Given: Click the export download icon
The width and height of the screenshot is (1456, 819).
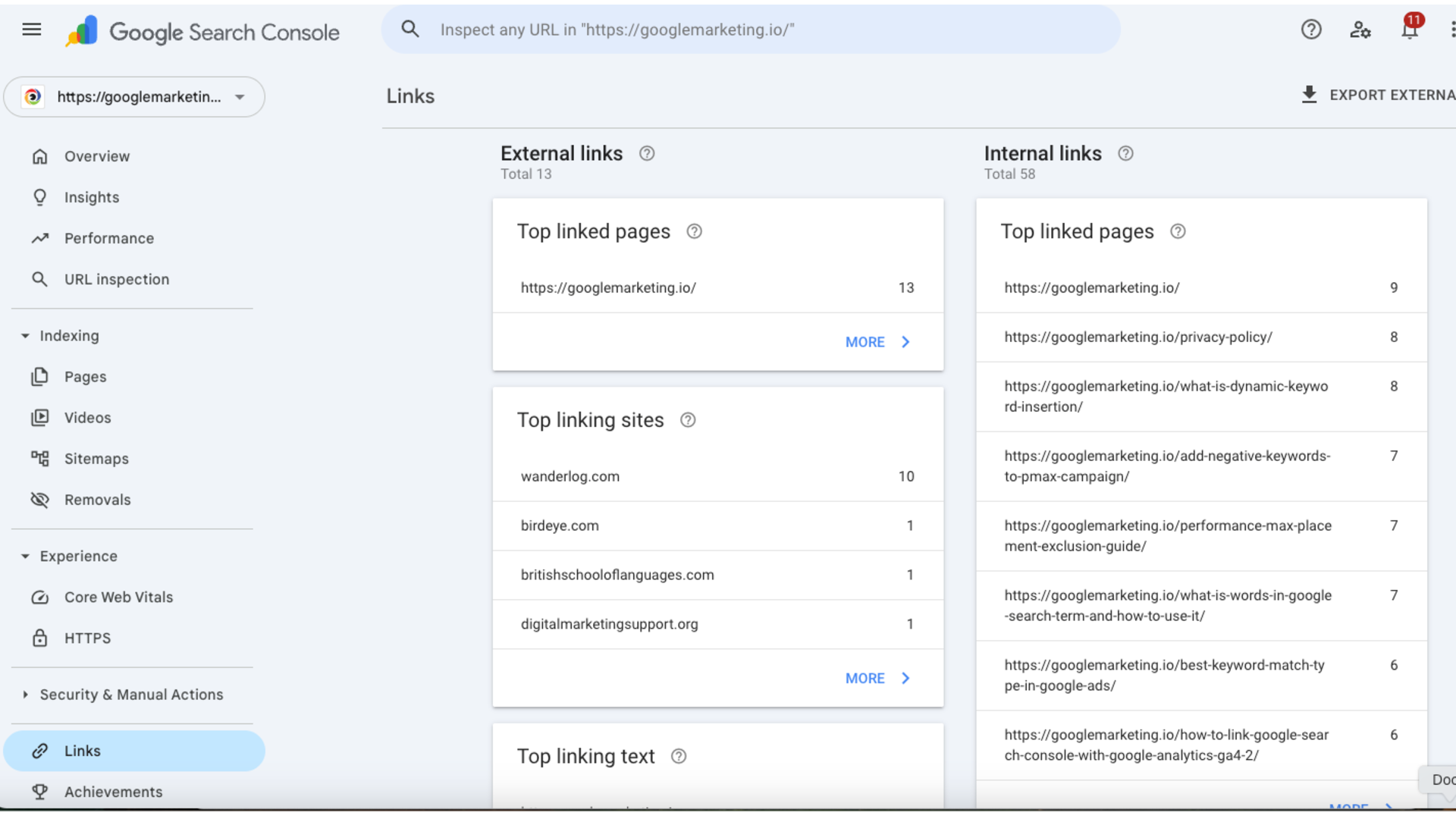Looking at the screenshot, I should pos(1309,95).
